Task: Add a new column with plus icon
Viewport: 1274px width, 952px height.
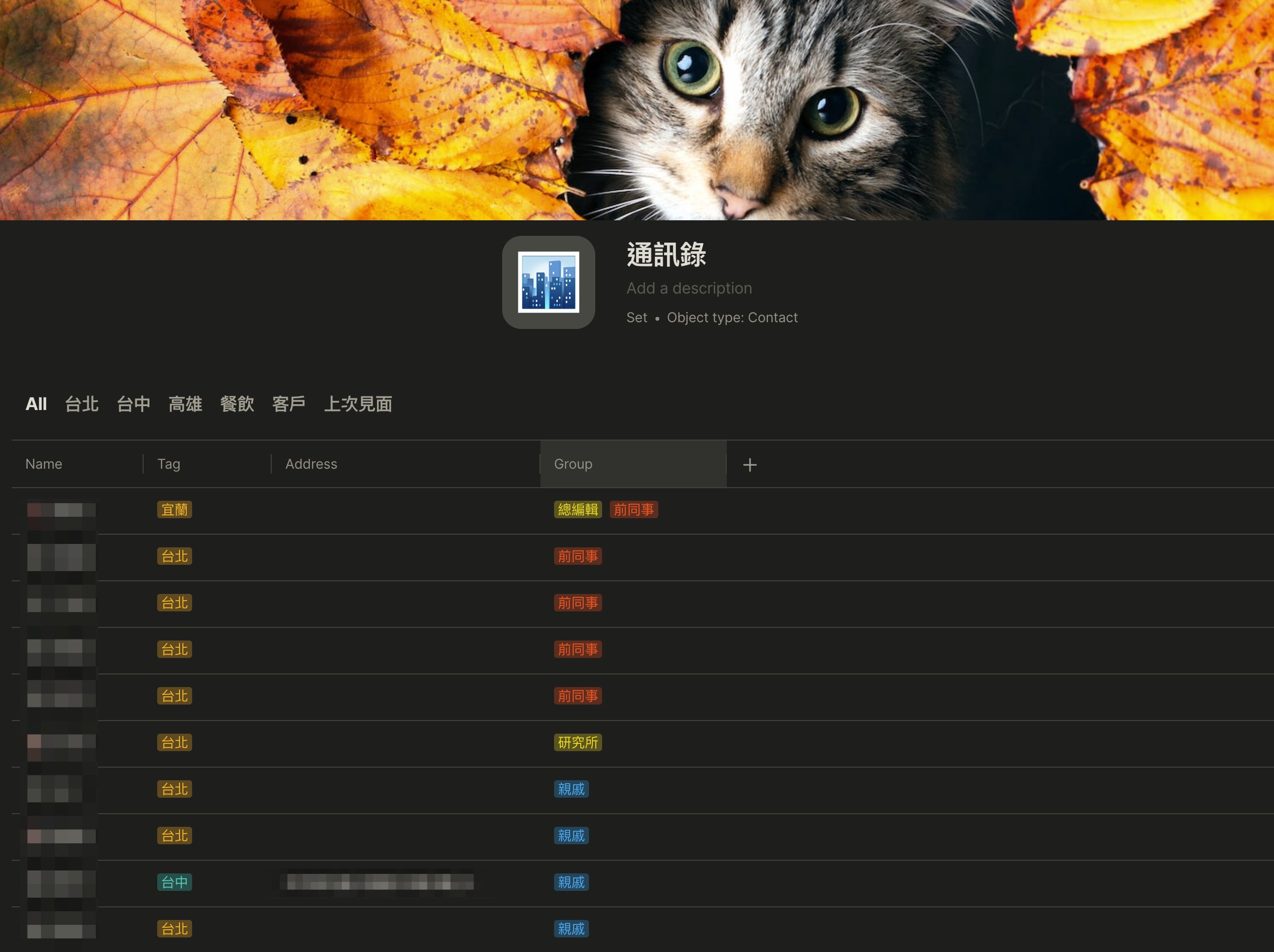Action: 749,465
